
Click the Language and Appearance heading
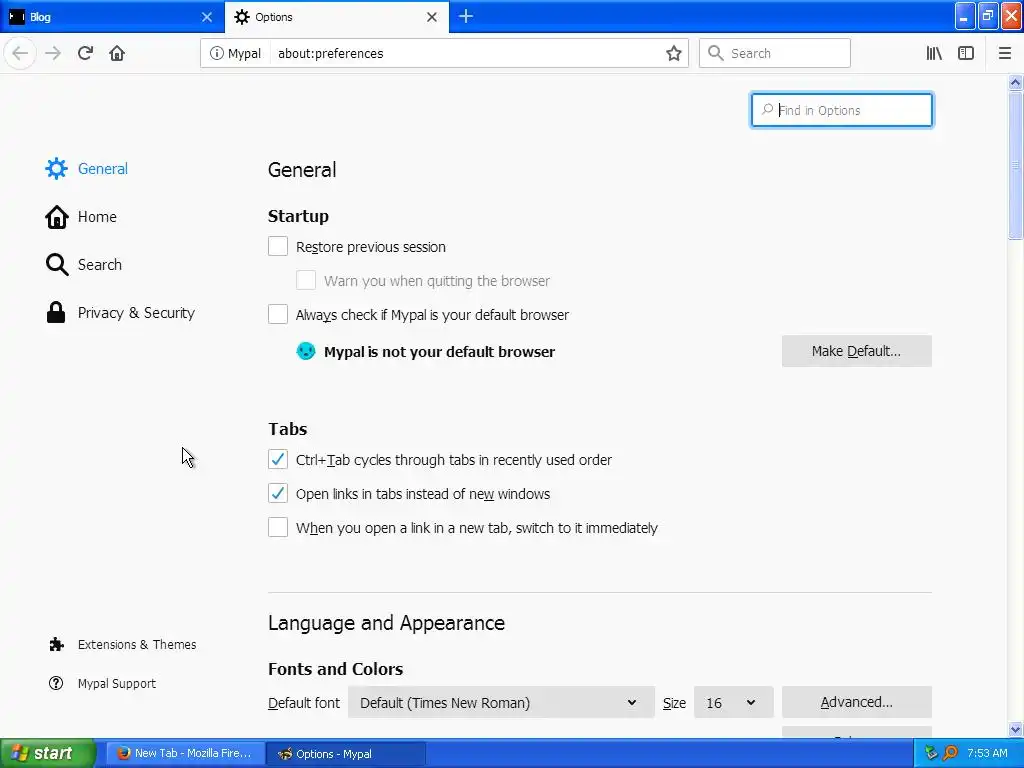[x=386, y=622]
